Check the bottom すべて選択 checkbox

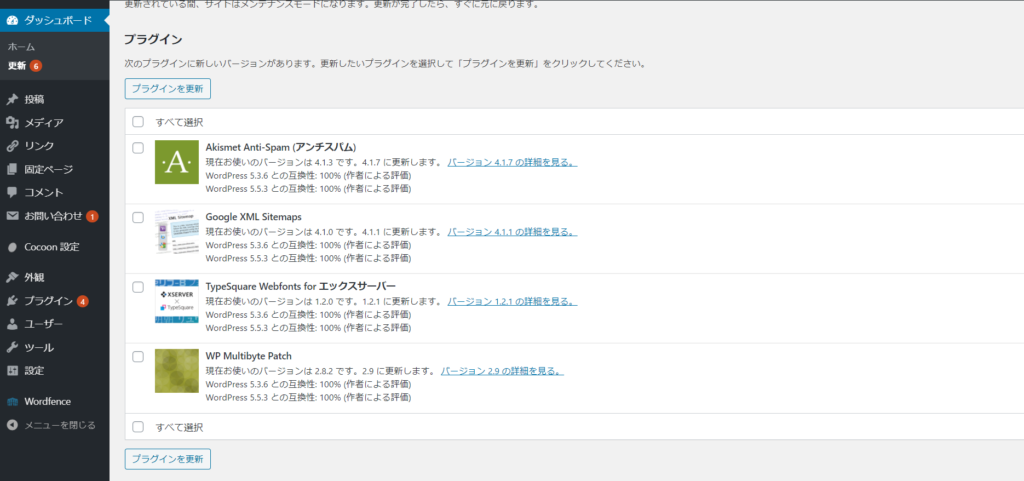click(138, 427)
